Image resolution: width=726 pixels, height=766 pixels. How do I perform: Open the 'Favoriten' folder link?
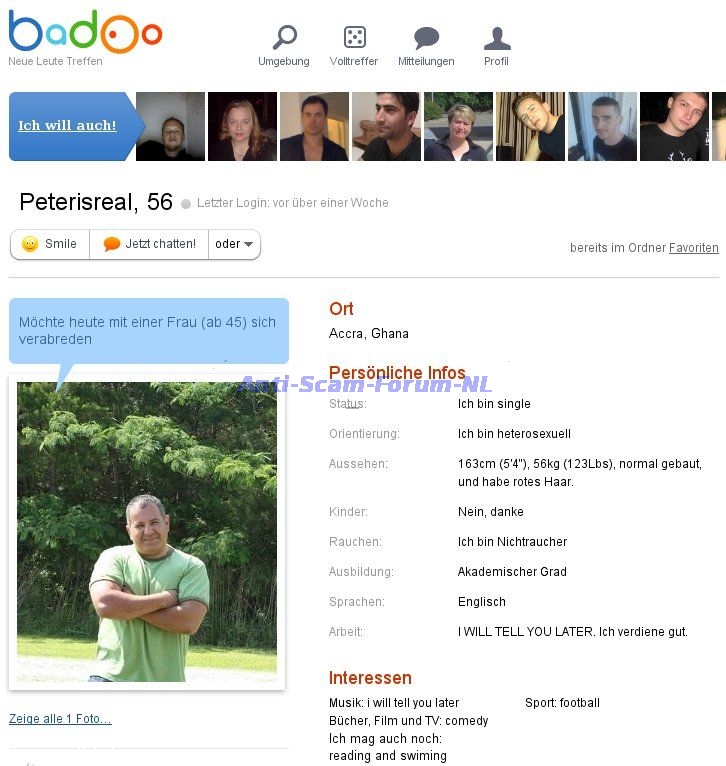(693, 248)
